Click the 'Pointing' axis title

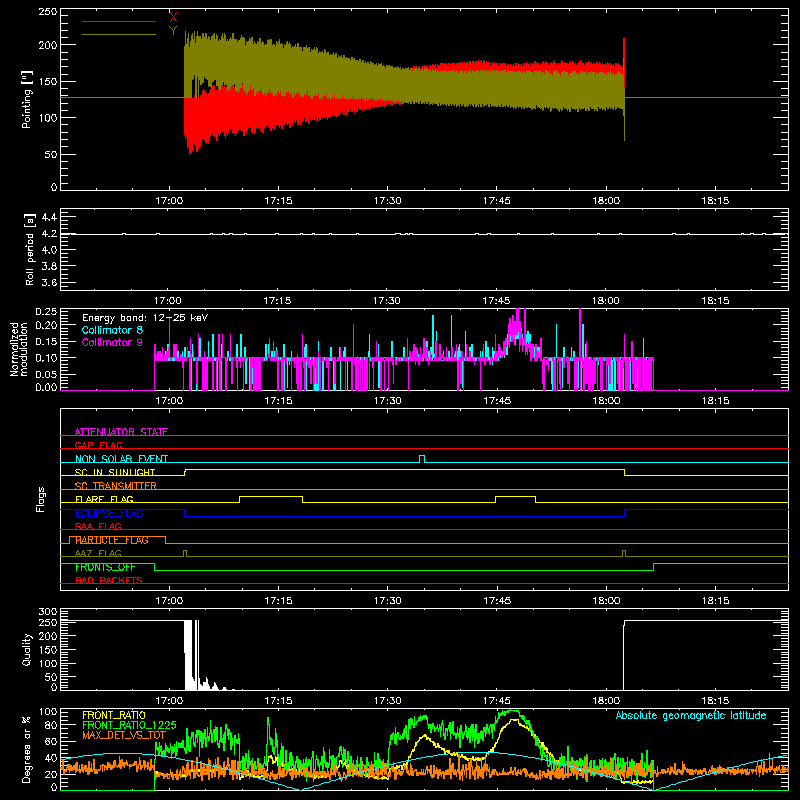tap(27, 99)
